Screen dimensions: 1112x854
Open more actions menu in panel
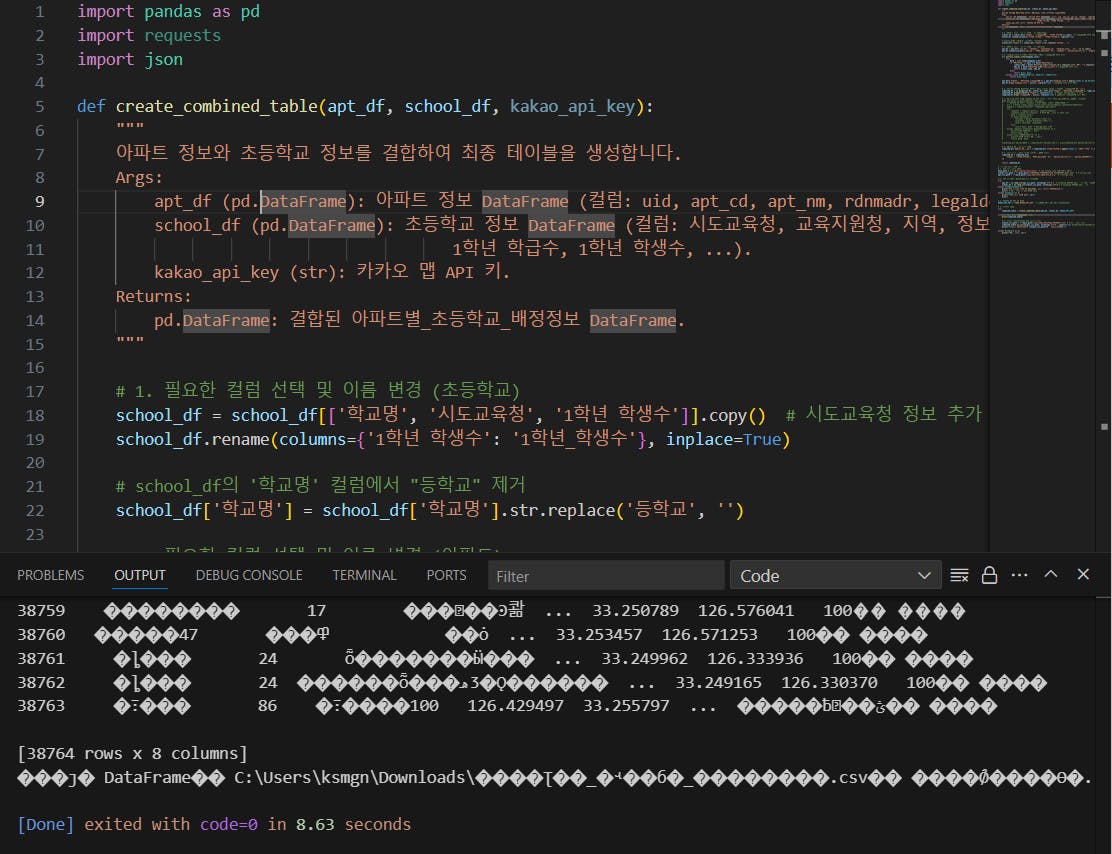tap(1020, 575)
